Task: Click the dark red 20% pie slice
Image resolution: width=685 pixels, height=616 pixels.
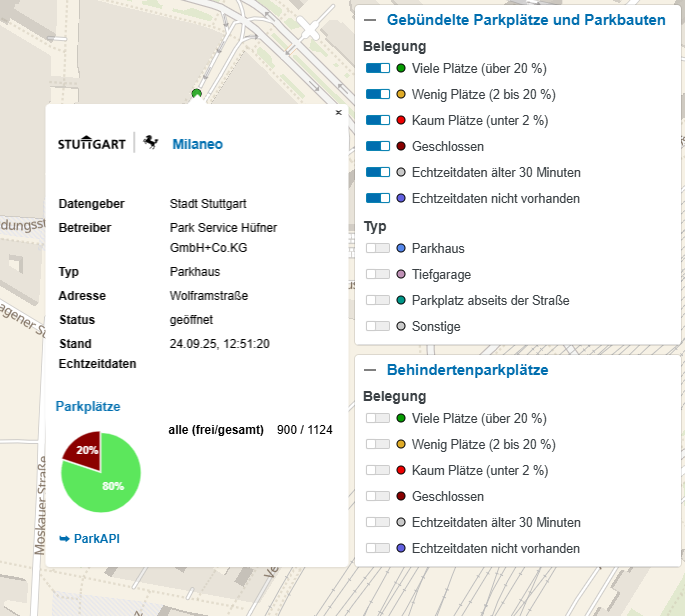Action: click(83, 448)
